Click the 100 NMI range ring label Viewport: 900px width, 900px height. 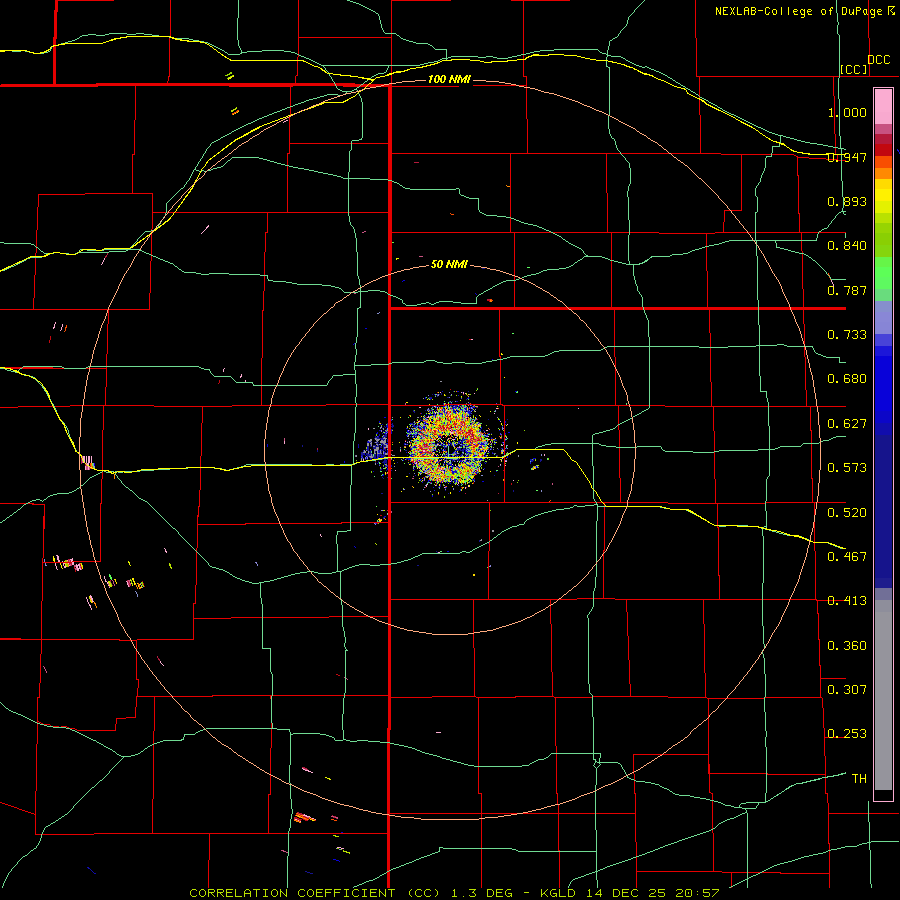pos(449,79)
